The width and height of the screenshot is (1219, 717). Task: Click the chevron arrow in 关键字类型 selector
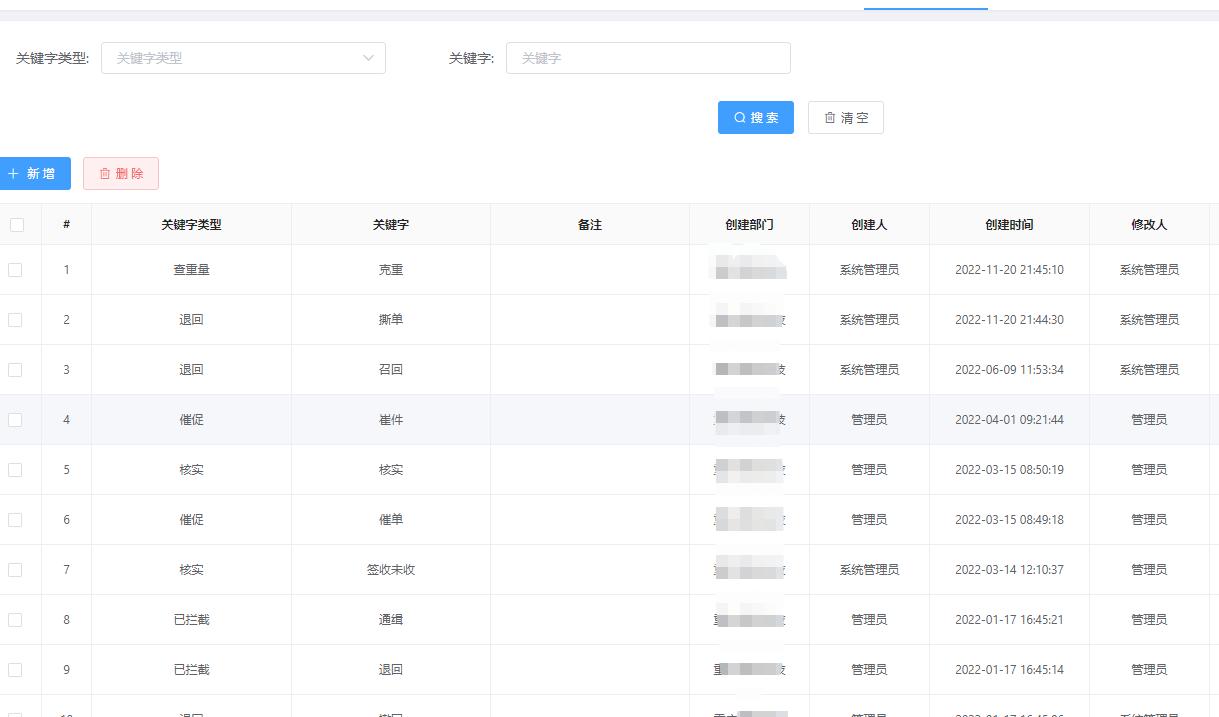click(368, 58)
